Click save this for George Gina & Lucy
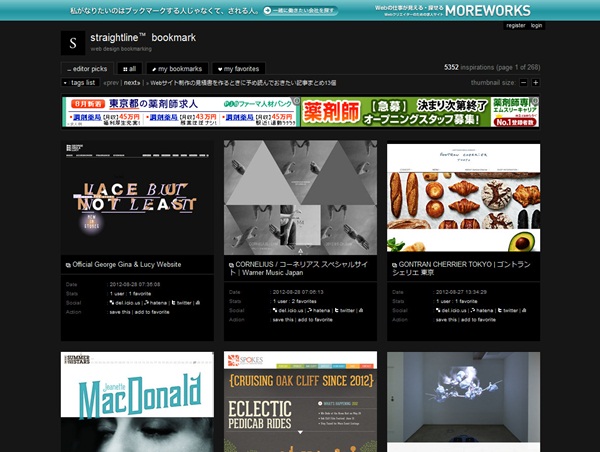The height and width of the screenshot is (452, 600). coord(120,312)
